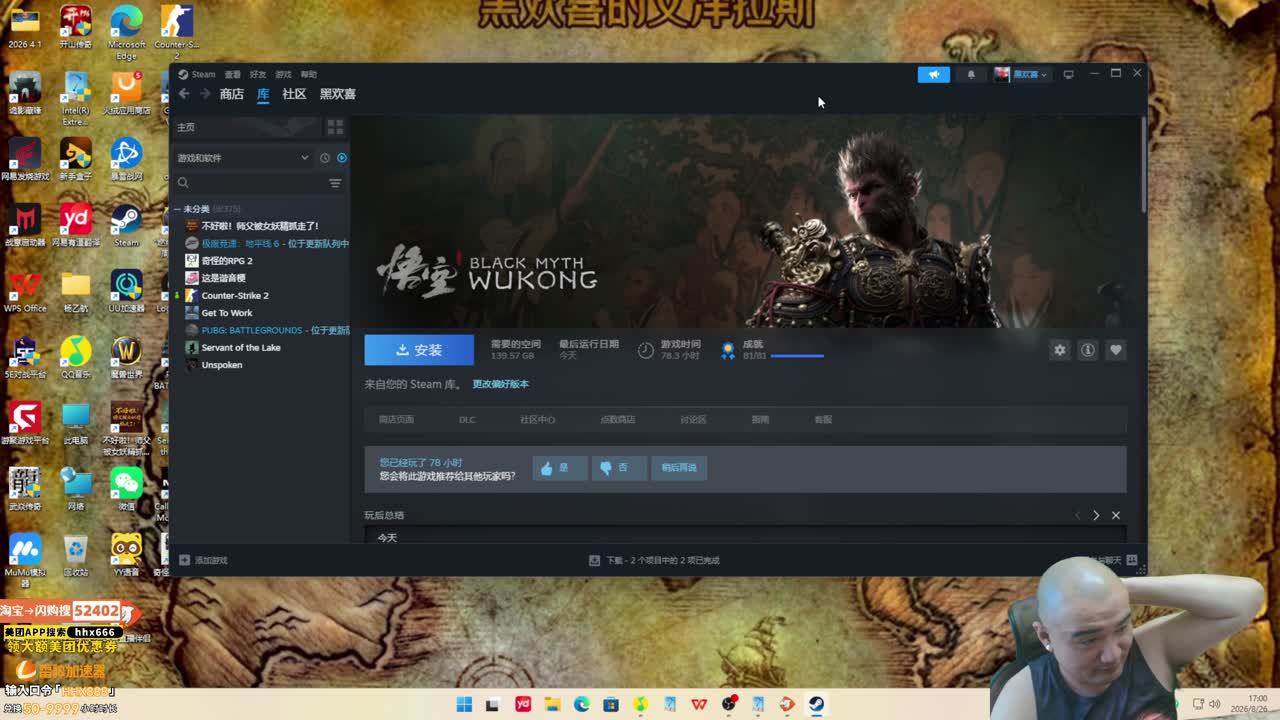Open the 社区中心 (Community Hub) tab
The image size is (1280, 720).
[x=537, y=420]
